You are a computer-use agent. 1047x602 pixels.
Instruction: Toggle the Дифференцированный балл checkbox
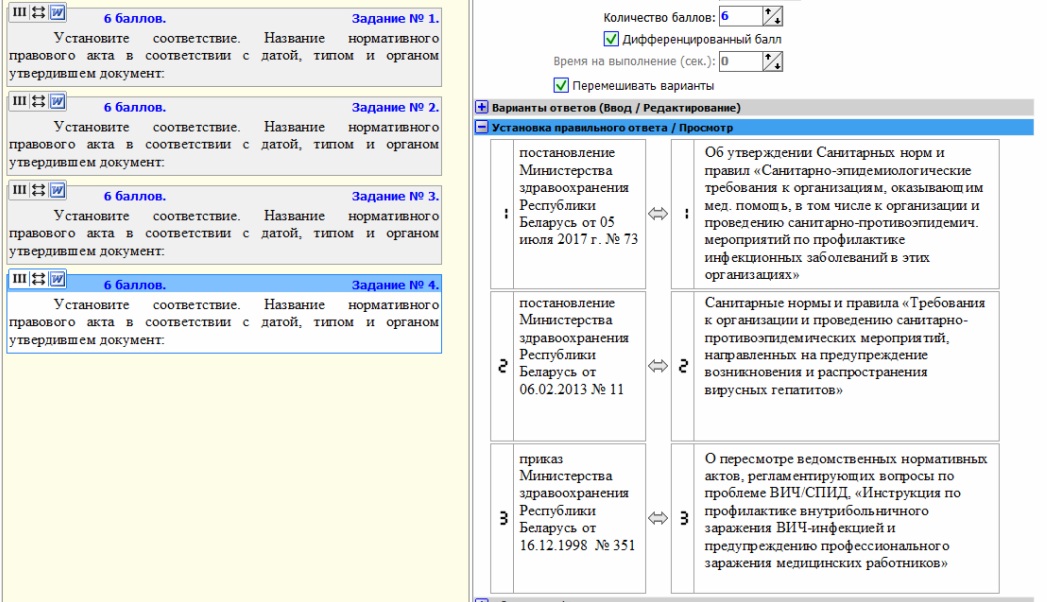[611, 39]
